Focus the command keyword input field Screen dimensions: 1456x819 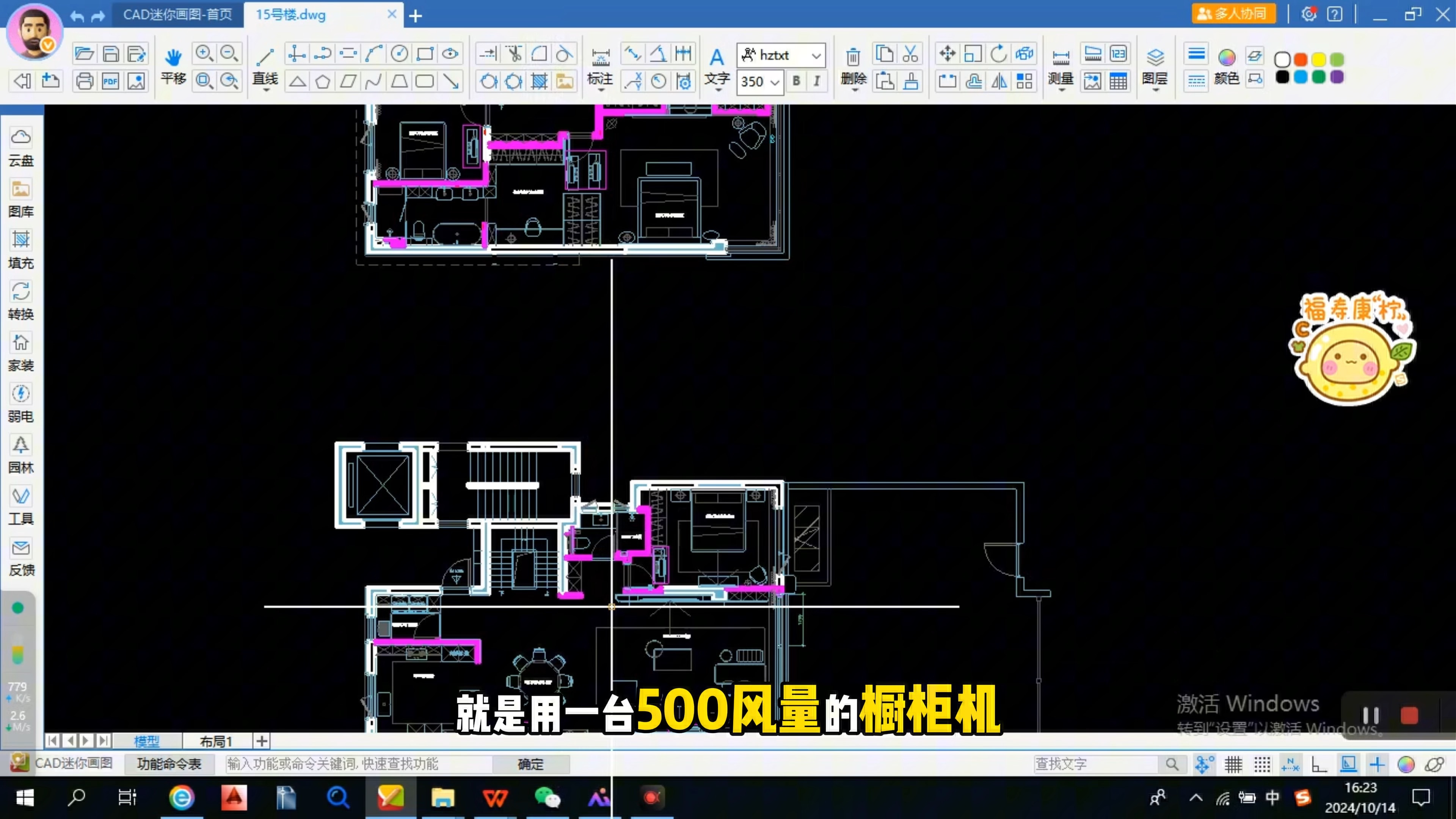point(359,764)
